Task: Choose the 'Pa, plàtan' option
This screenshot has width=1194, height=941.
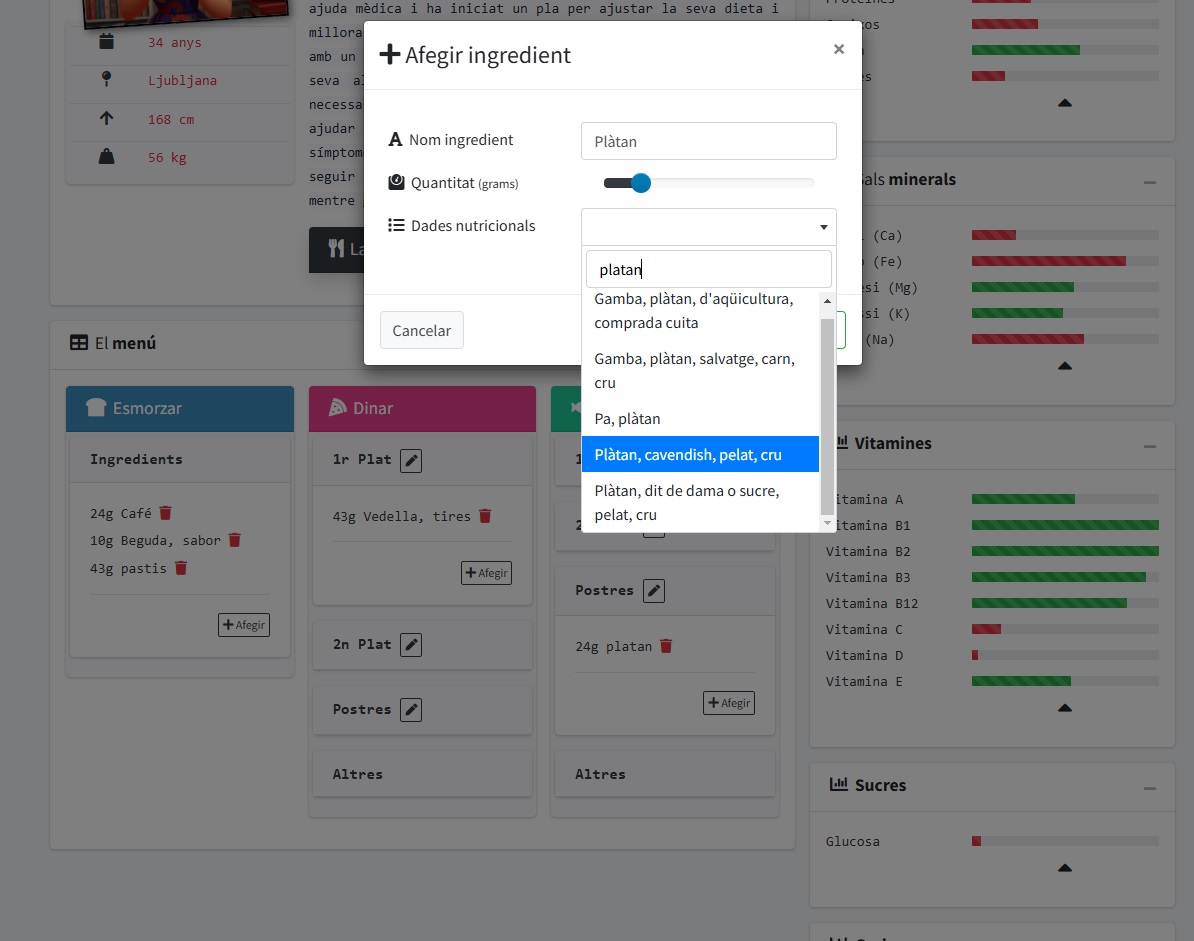Action: [700, 419]
